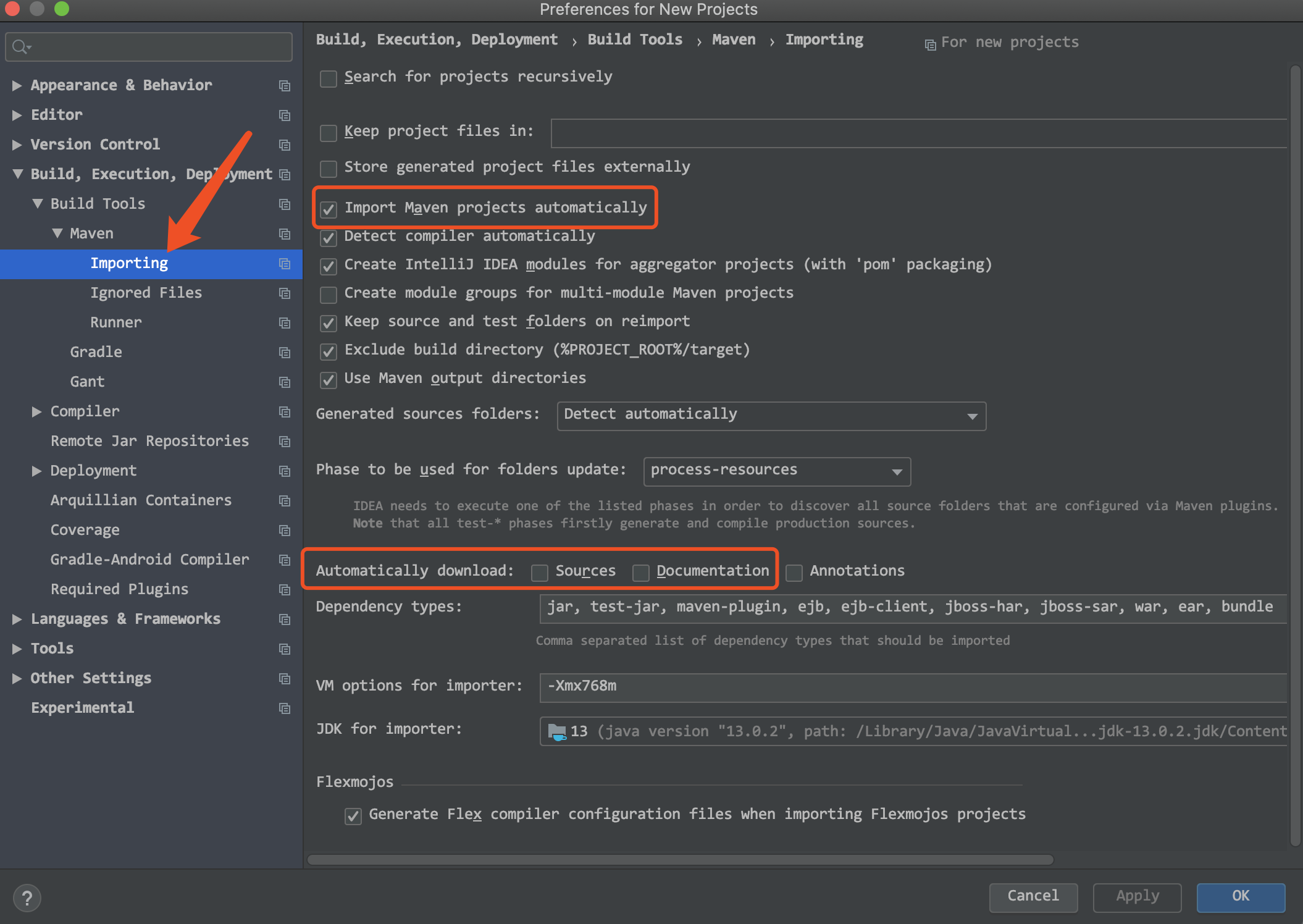This screenshot has width=1303, height=924.
Task: Enable automatic Sources download checkbox
Action: [x=540, y=573]
